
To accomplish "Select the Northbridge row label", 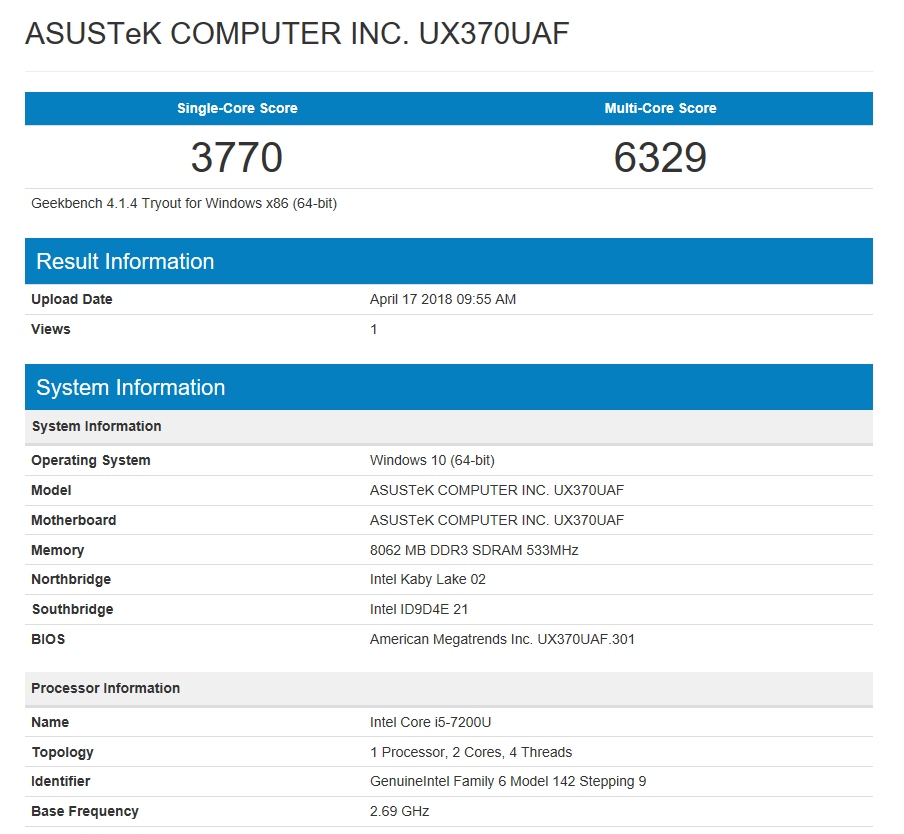I will 71,580.
